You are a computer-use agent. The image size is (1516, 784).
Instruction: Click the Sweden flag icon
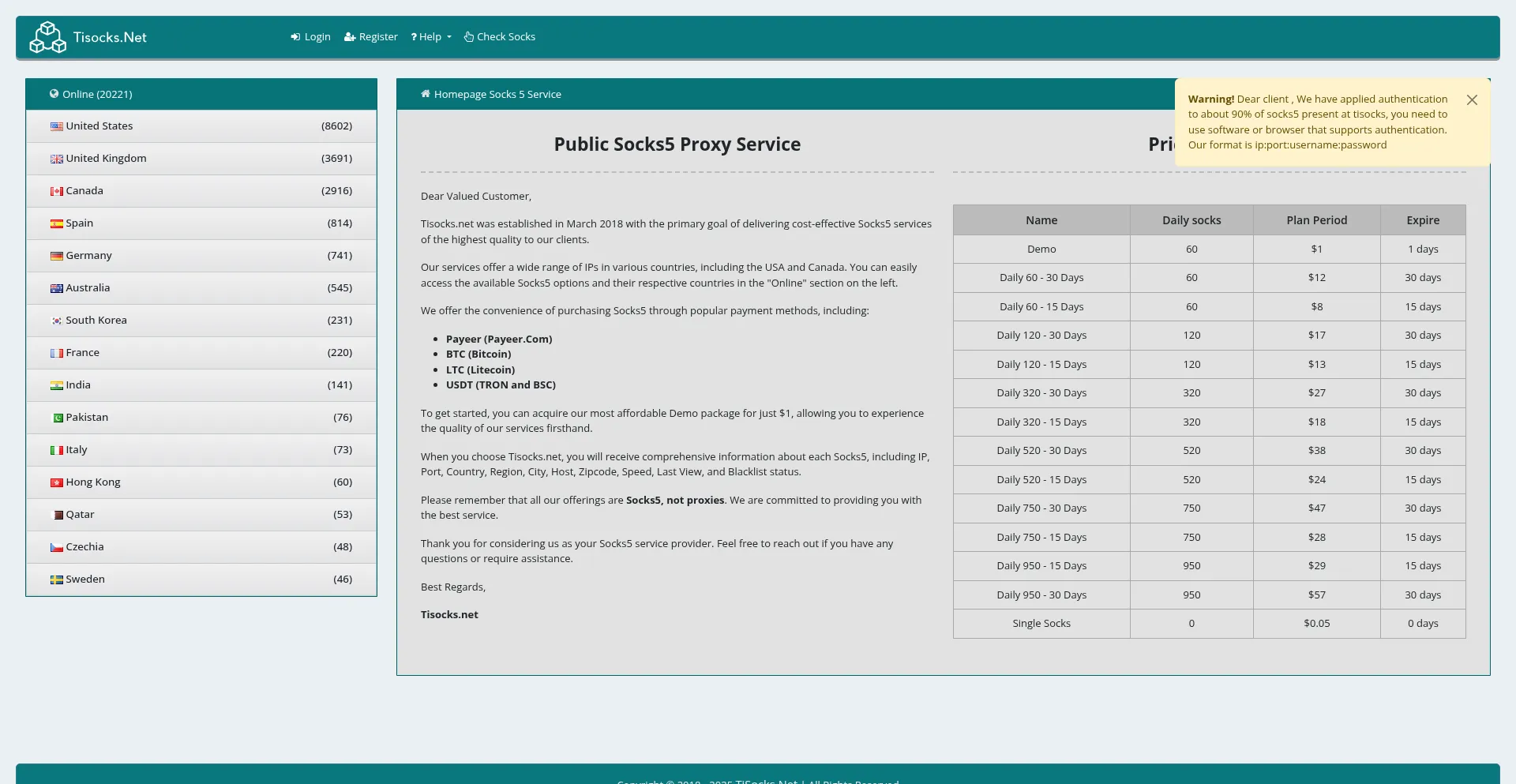tap(57, 580)
